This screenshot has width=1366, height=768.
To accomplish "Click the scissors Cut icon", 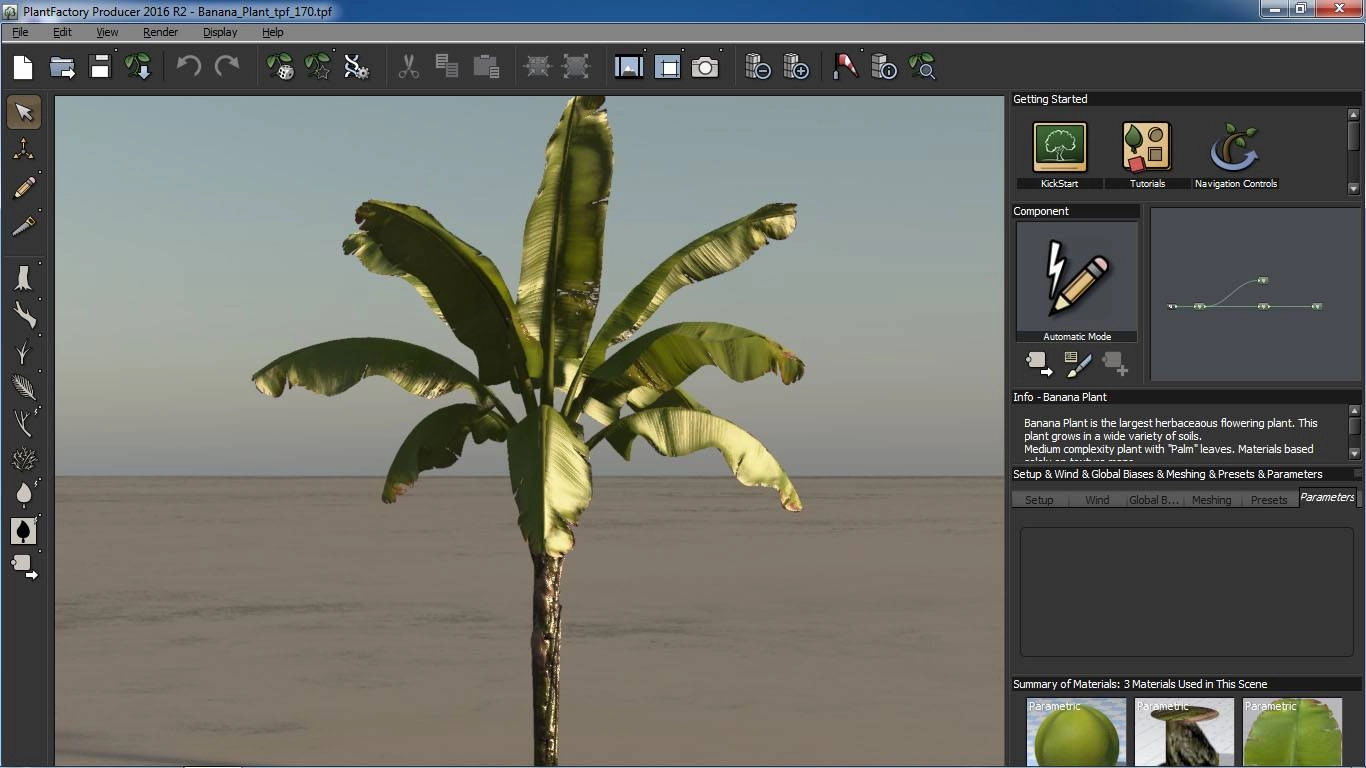I will click(x=409, y=67).
